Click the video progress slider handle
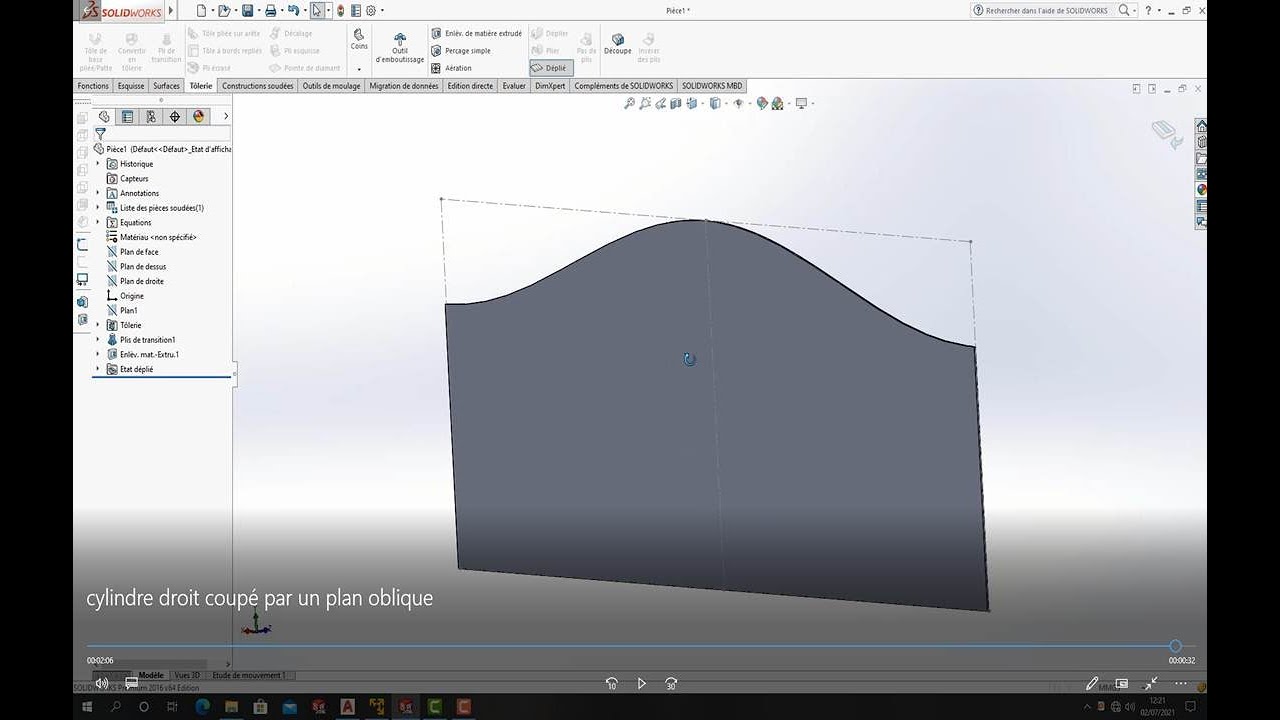Screen dimensions: 1280x720 [1175, 646]
